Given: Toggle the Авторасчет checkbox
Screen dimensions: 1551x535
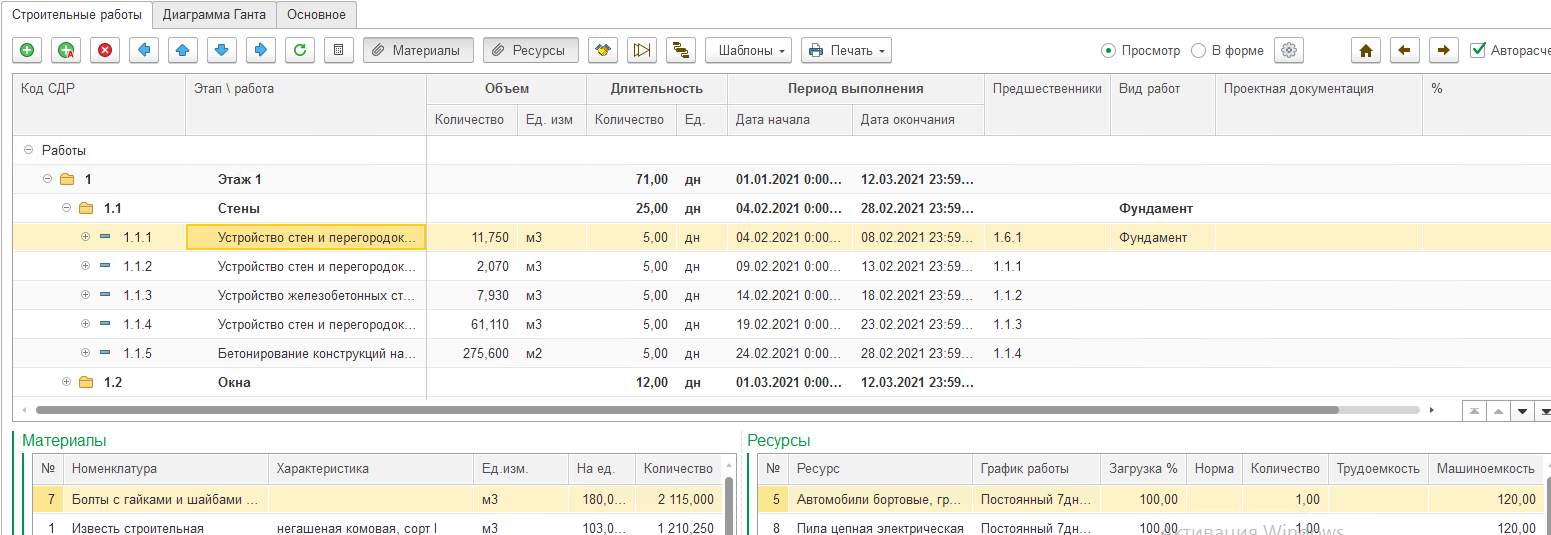Looking at the screenshot, I should 1478,50.
